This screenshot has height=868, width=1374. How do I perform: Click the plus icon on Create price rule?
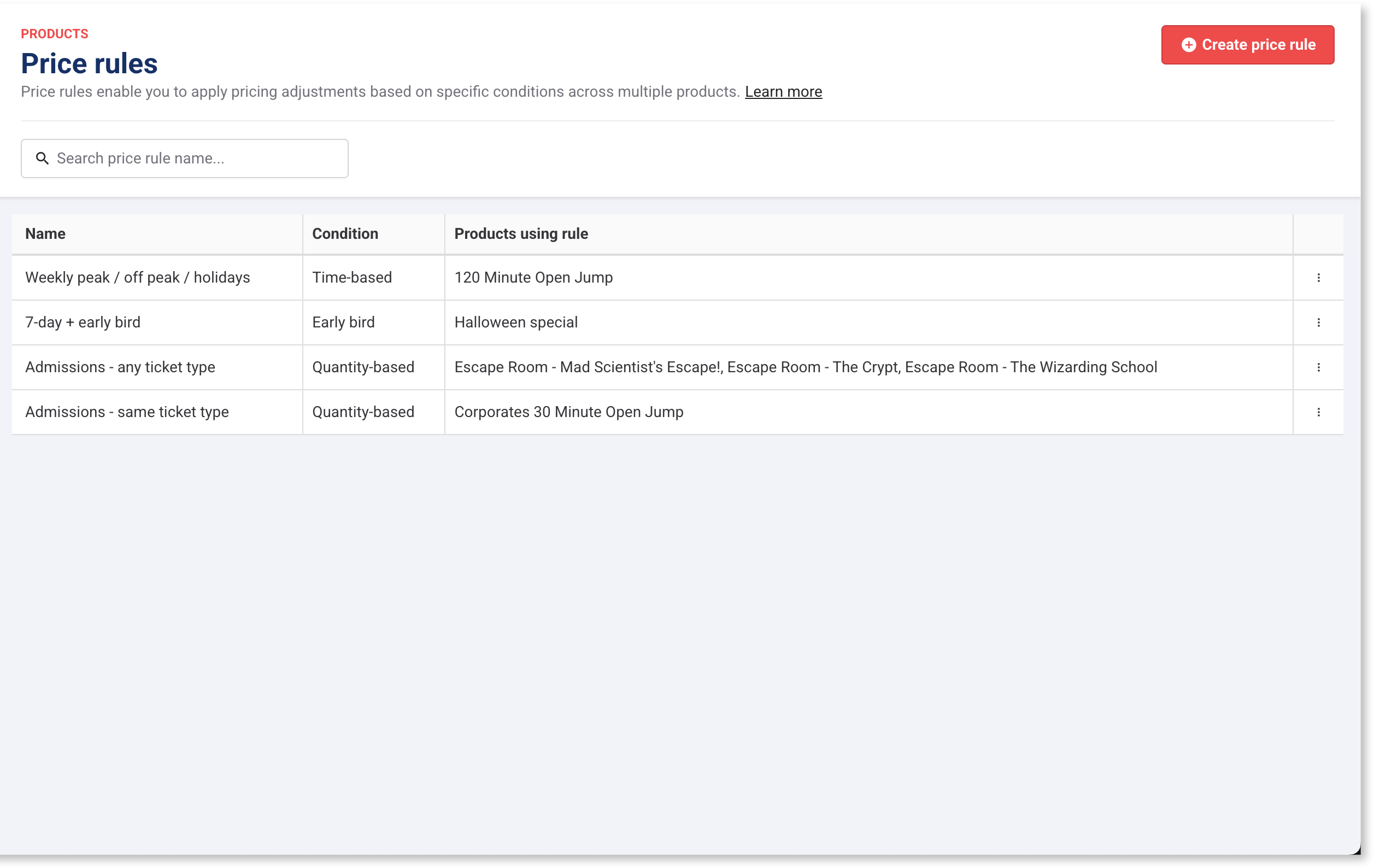(x=1189, y=44)
